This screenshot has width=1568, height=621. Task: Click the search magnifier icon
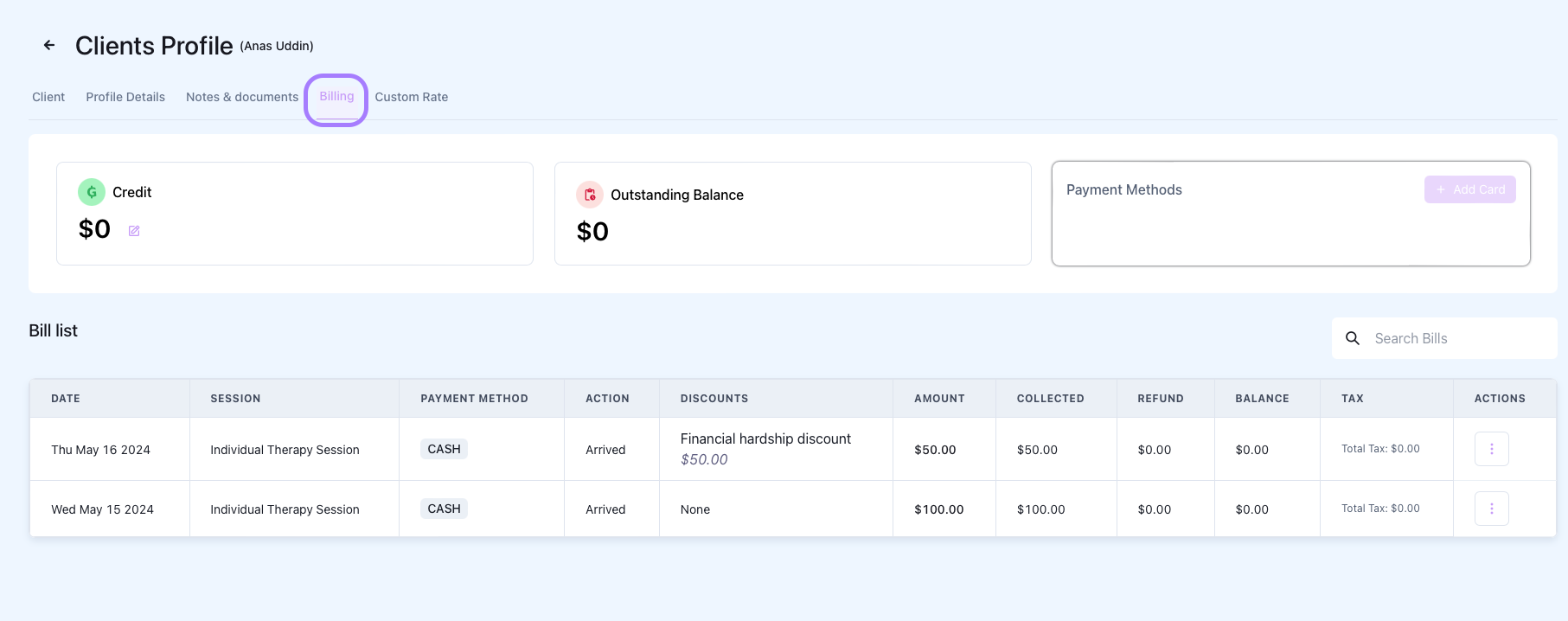pyautogui.click(x=1353, y=338)
